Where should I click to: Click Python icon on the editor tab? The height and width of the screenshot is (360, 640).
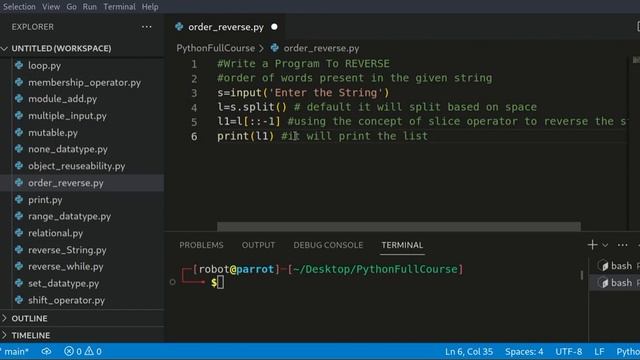tap(179, 27)
